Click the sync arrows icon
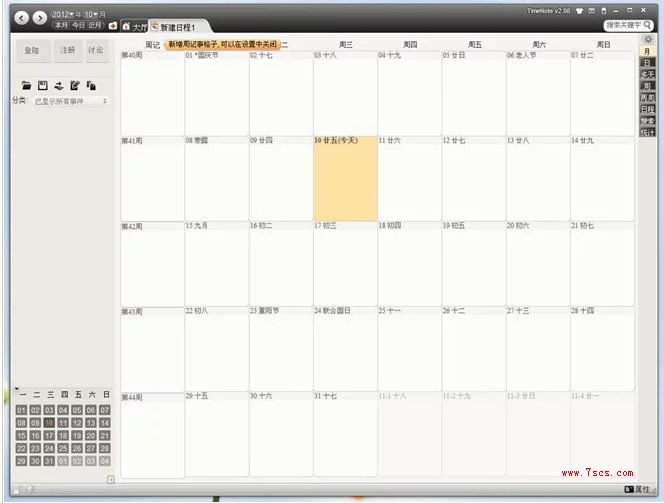 pos(59,86)
